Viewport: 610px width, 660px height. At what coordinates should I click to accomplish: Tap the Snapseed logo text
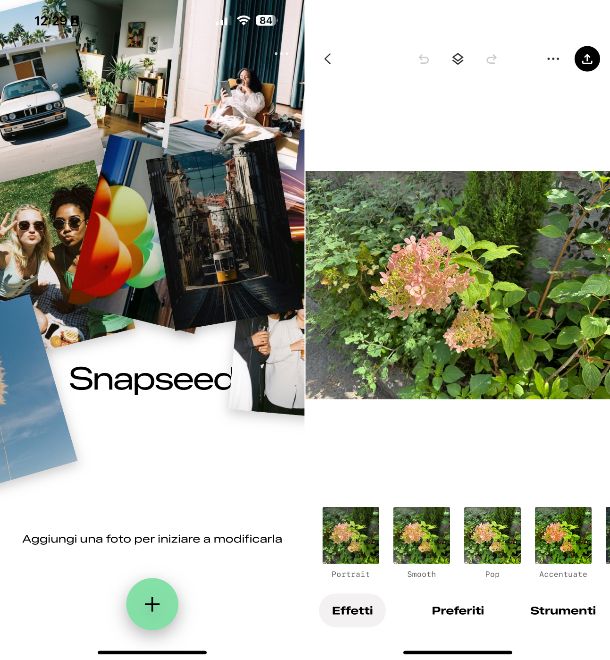(151, 379)
